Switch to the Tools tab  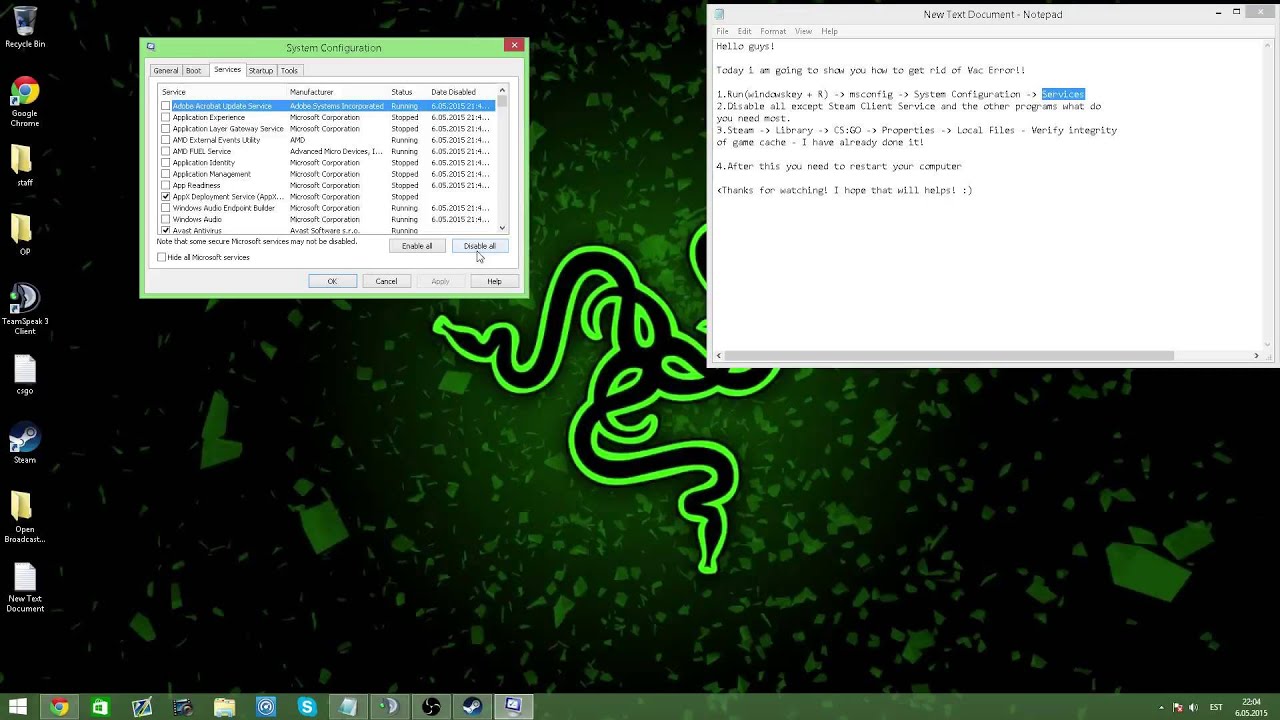[289, 71]
